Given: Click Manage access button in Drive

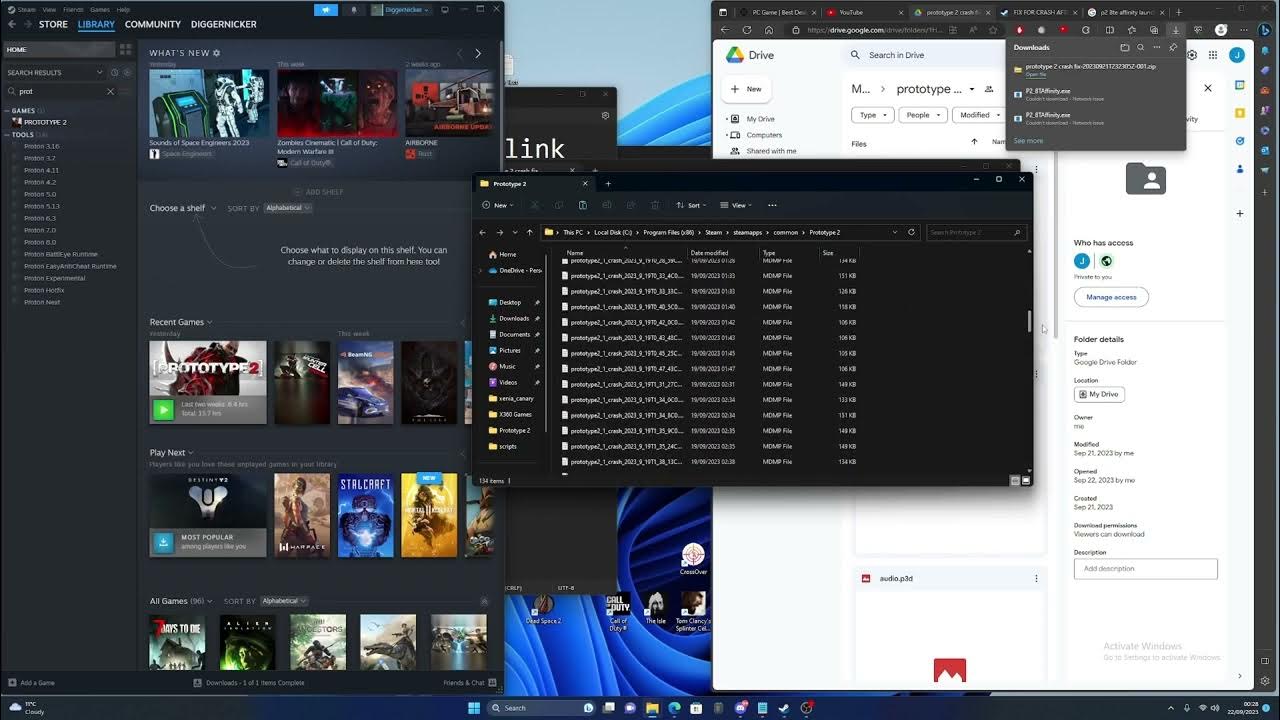Looking at the screenshot, I should 1111,297.
